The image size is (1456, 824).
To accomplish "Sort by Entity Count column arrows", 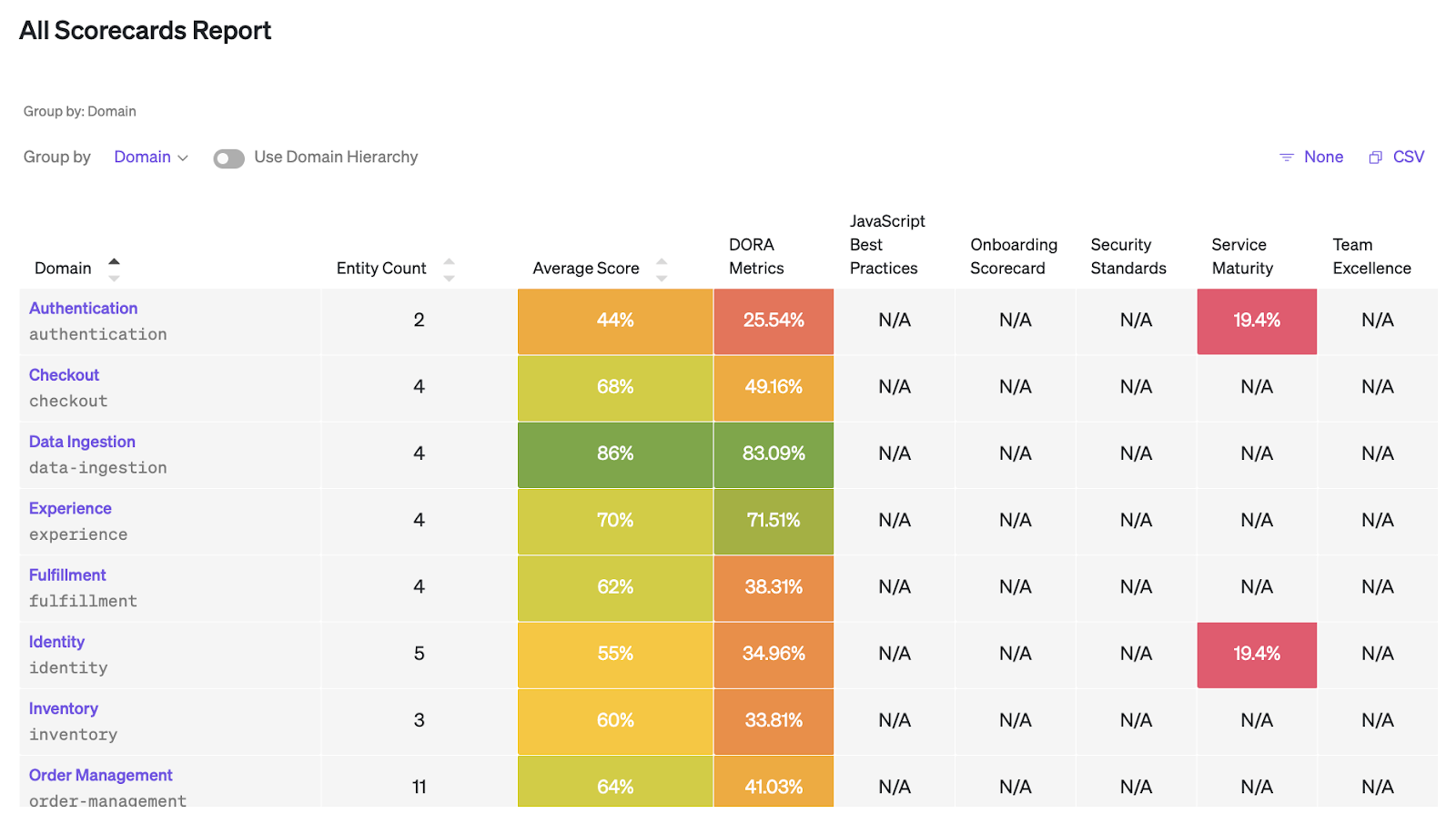I will (x=449, y=269).
